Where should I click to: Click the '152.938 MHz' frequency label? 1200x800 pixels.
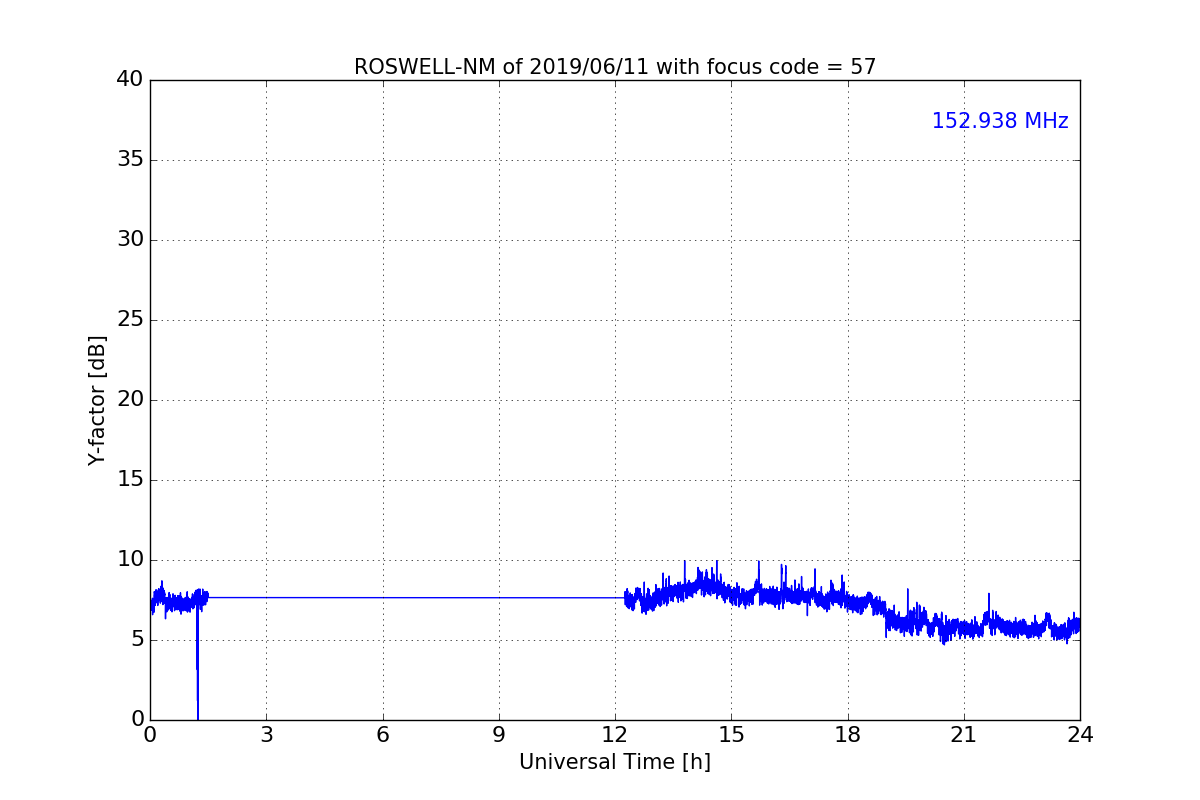[1000, 121]
